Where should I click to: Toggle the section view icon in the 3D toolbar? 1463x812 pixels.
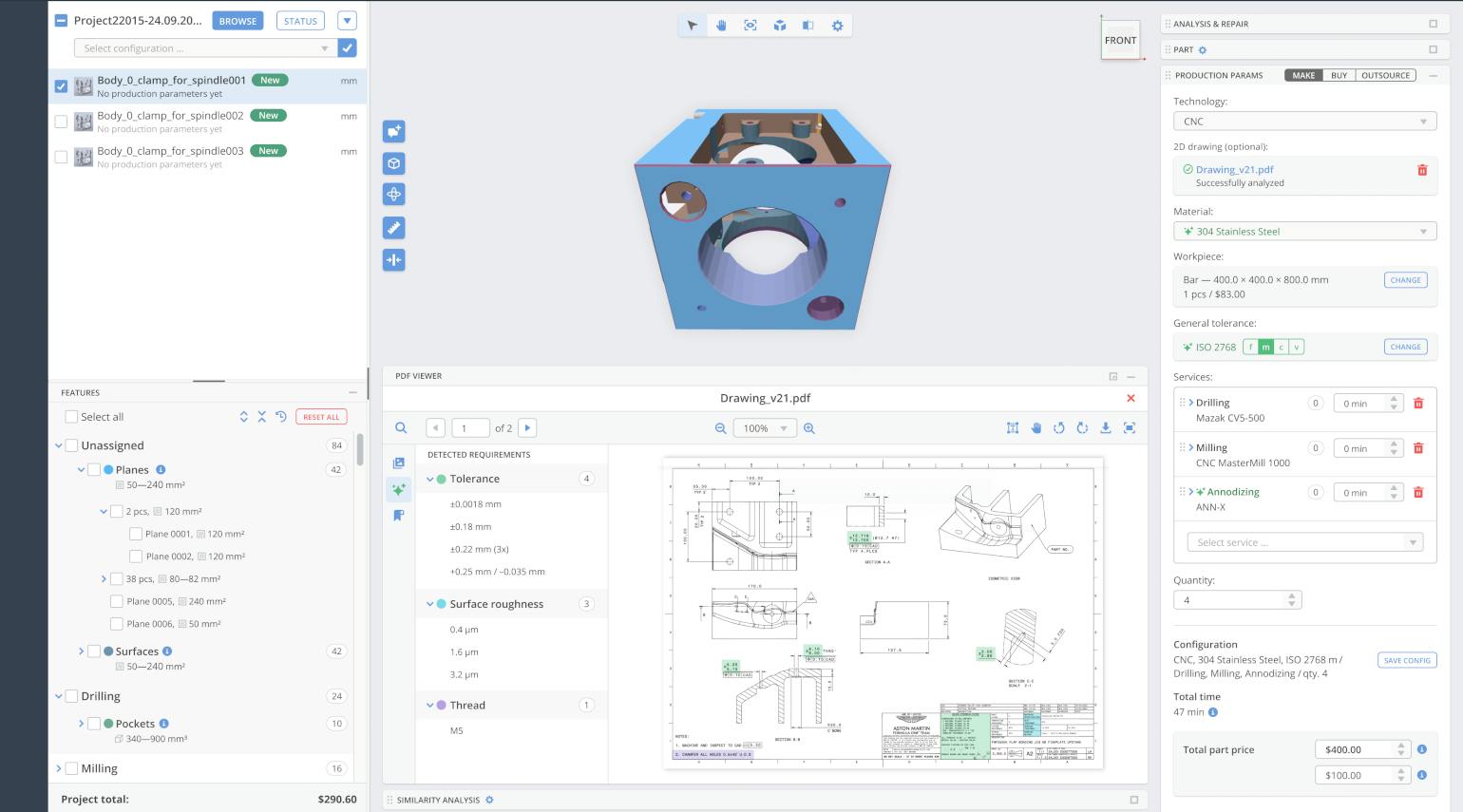click(x=807, y=26)
